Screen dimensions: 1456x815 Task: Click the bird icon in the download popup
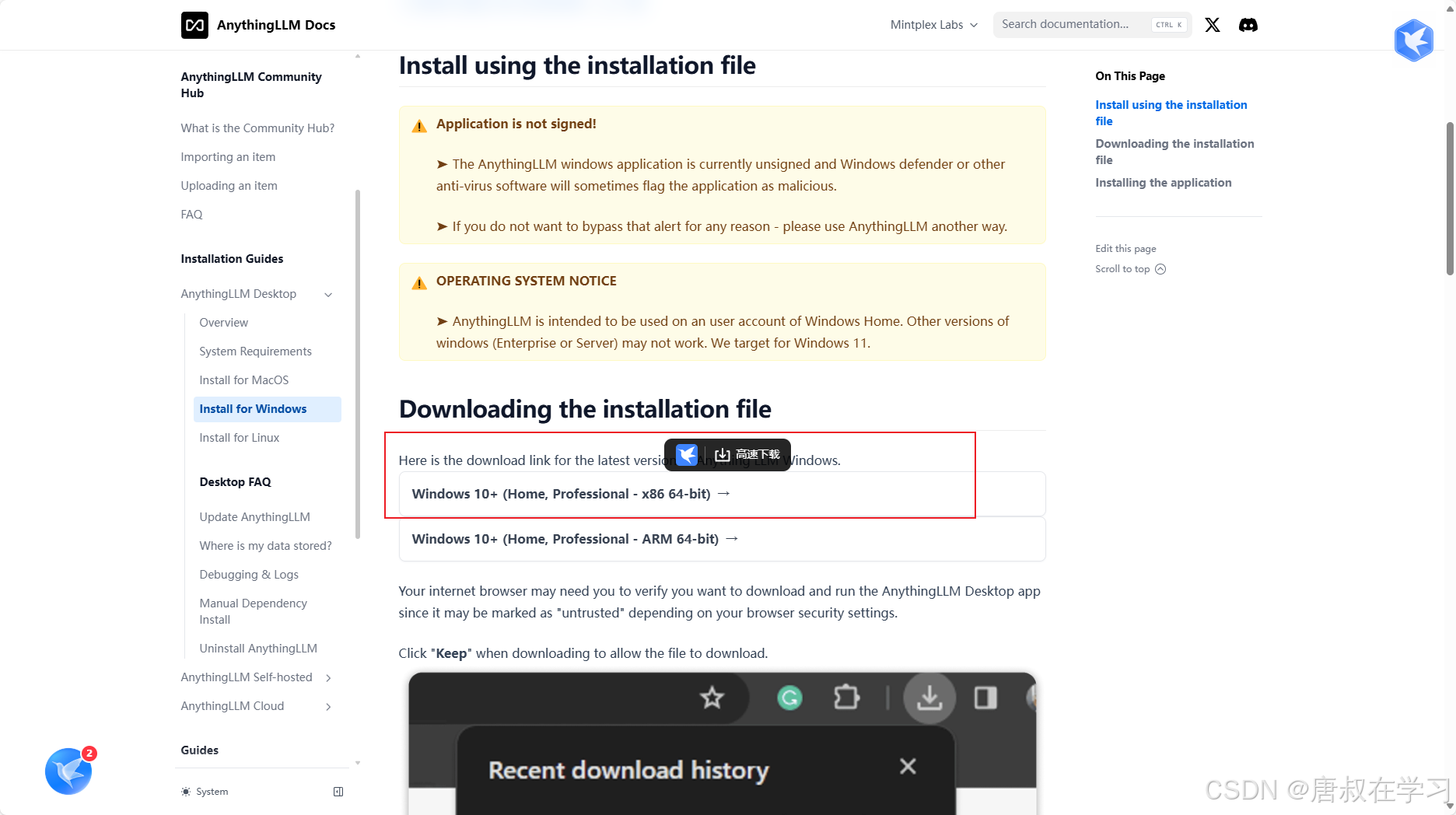[x=687, y=455]
